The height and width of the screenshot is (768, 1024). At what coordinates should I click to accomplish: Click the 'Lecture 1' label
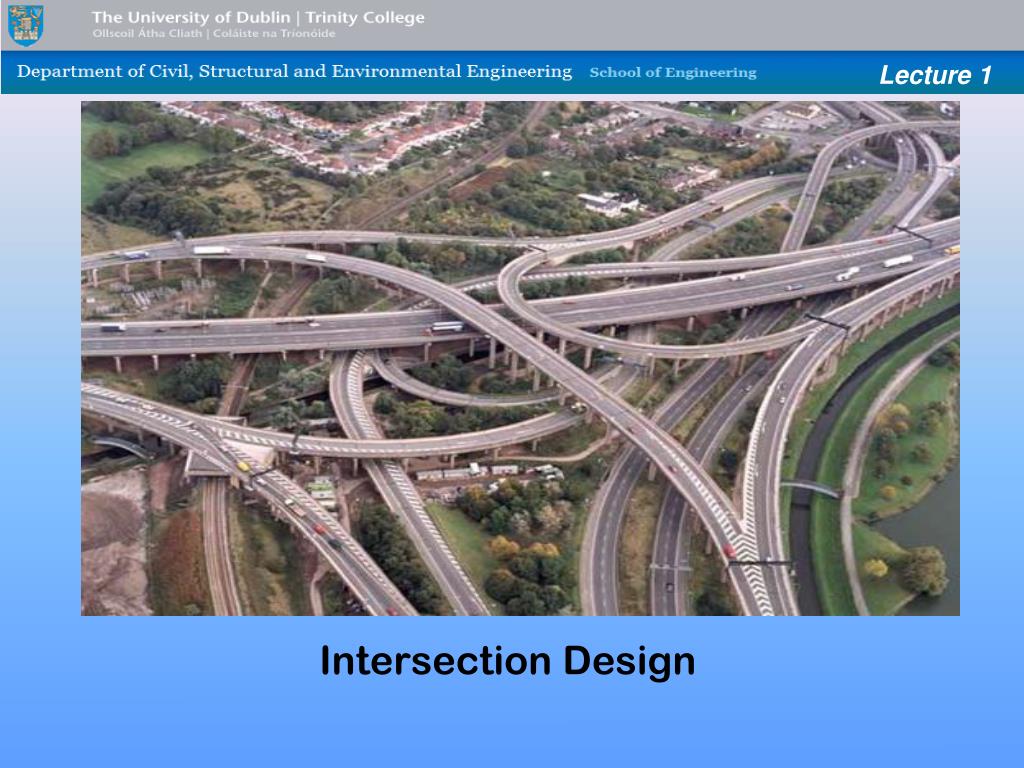tap(935, 75)
